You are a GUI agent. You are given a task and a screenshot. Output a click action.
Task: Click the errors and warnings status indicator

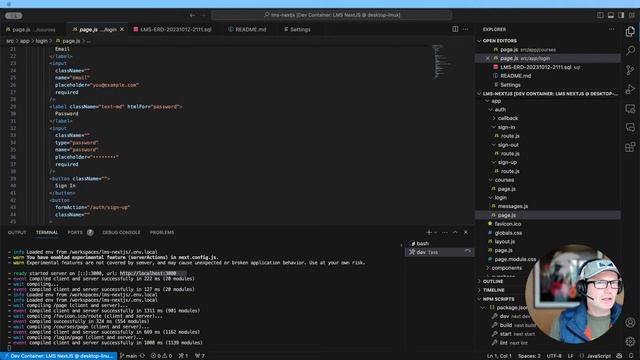(161, 356)
